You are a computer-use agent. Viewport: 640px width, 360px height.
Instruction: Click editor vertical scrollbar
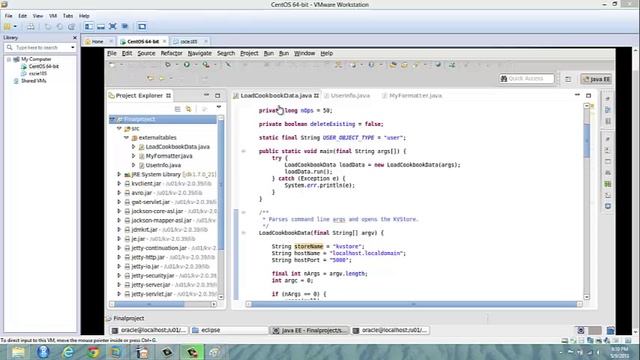587,141
